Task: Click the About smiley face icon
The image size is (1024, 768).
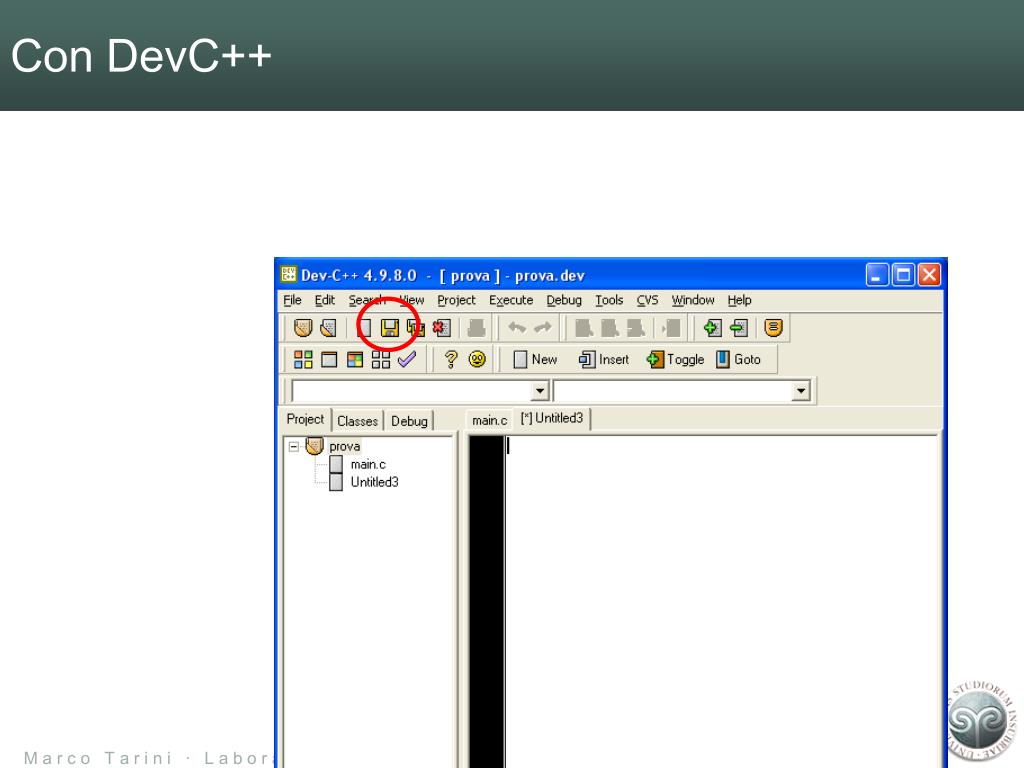Action: (x=477, y=359)
